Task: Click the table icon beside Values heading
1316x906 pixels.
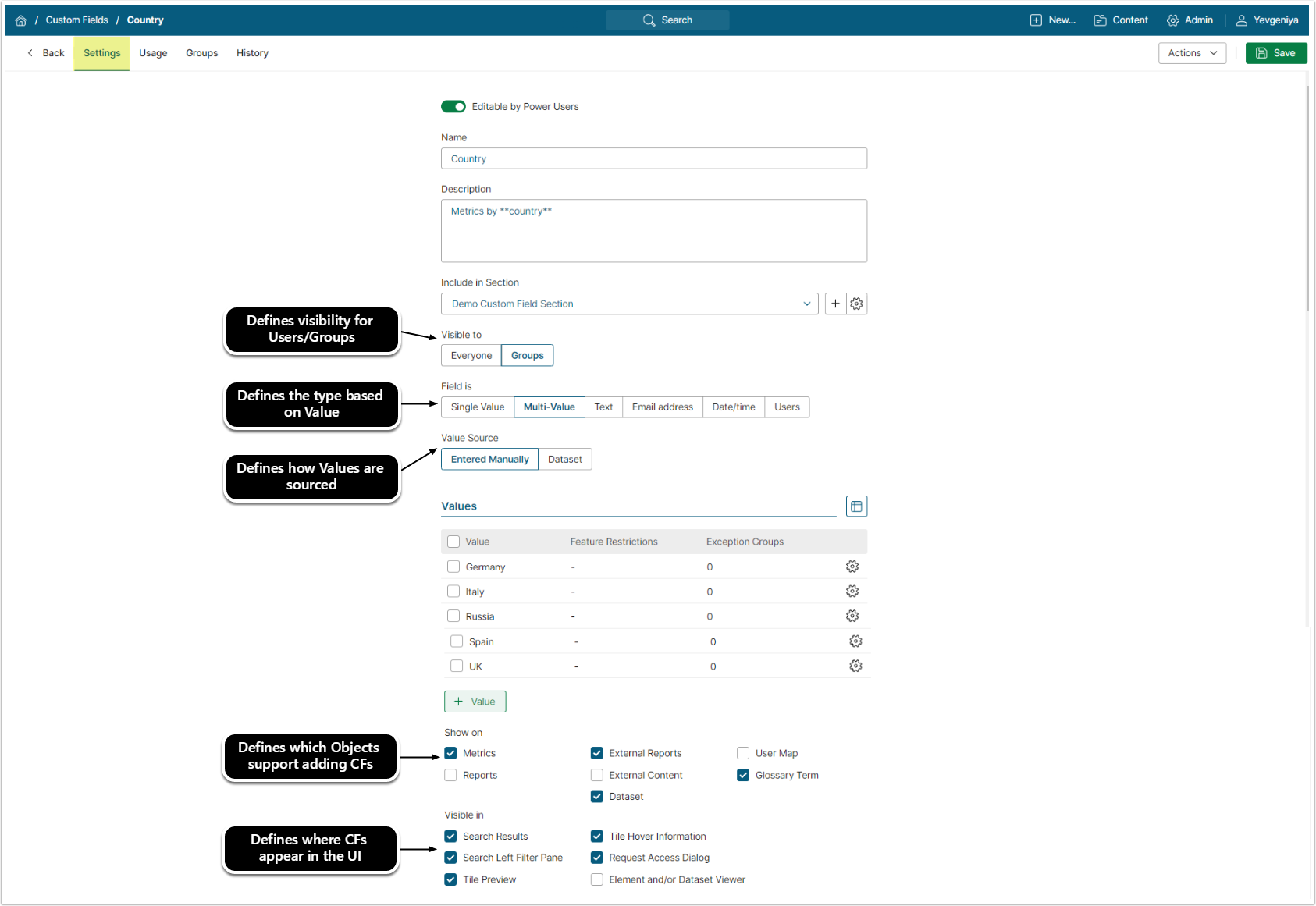Action: pyautogui.click(x=856, y=506)
